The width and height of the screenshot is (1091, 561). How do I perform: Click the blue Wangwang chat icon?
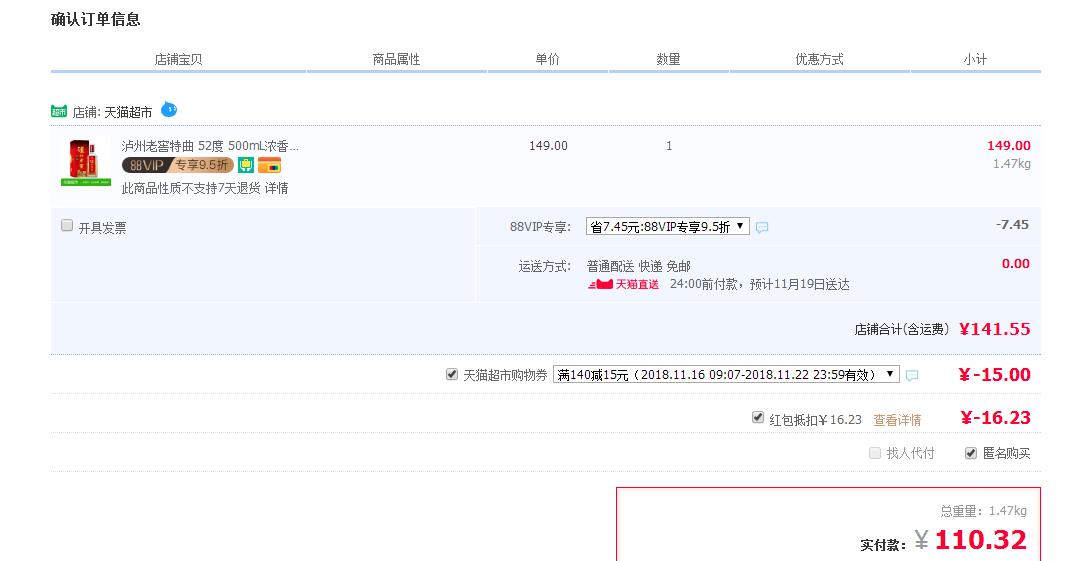coord(169,109)
